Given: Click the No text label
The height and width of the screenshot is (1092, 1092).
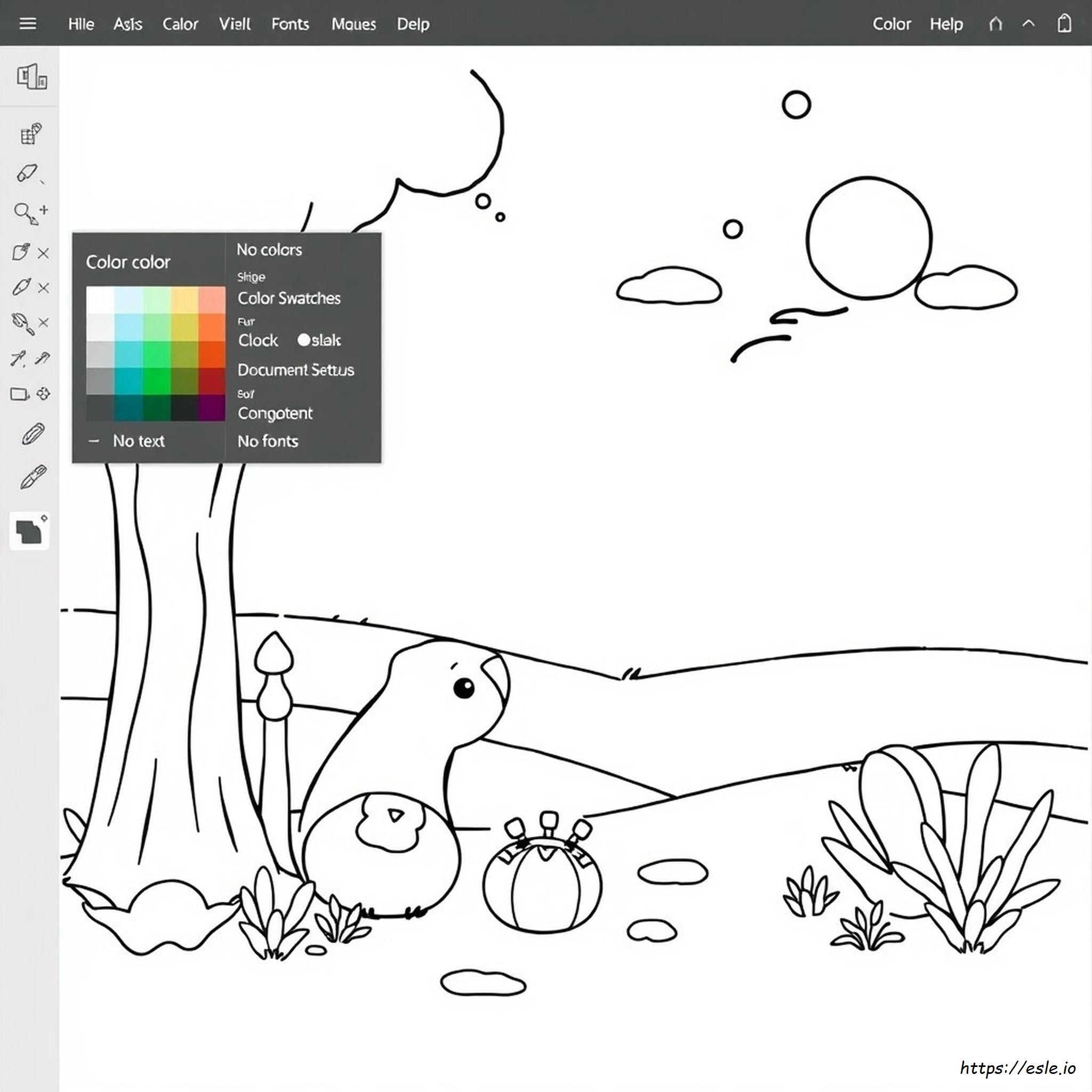Looking at the screenshot, I should coord(139,441).
